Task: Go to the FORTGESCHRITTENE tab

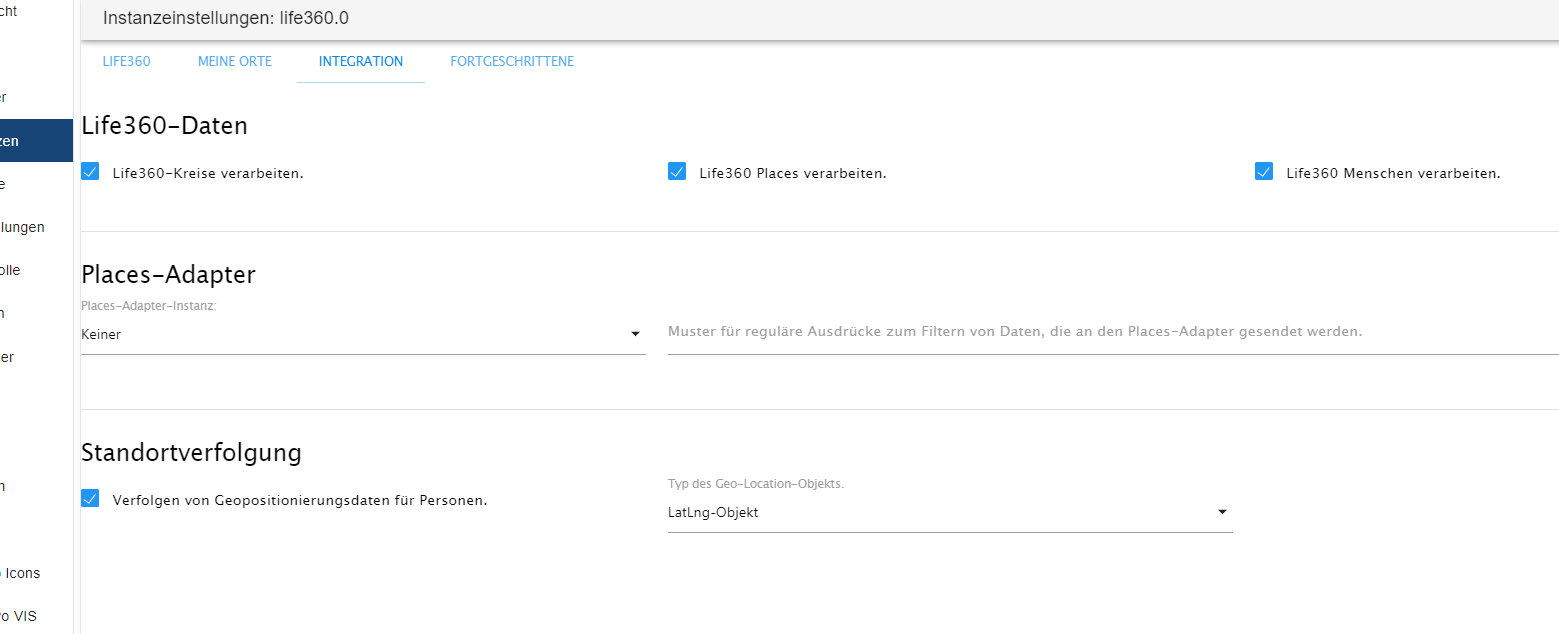Action: 512,61
